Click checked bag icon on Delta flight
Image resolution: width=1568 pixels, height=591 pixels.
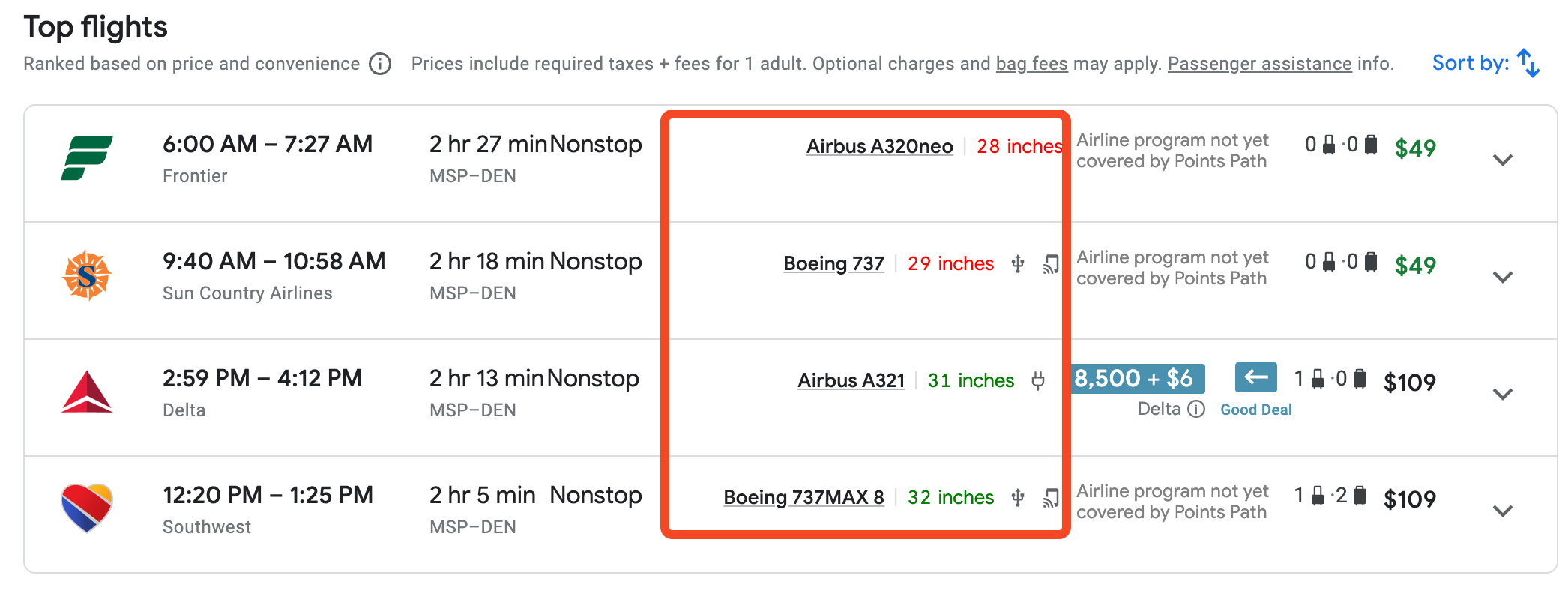tap(1360, 379)
